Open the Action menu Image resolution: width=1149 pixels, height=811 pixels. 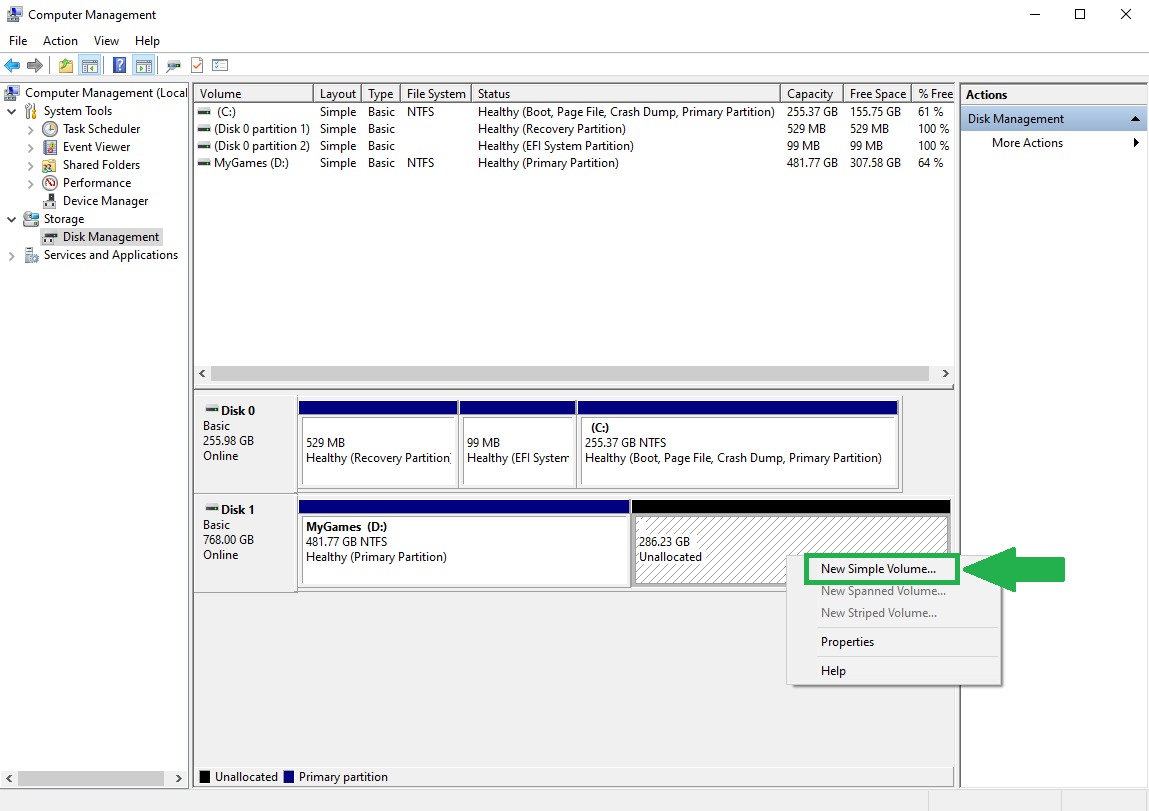coord(60,41)
